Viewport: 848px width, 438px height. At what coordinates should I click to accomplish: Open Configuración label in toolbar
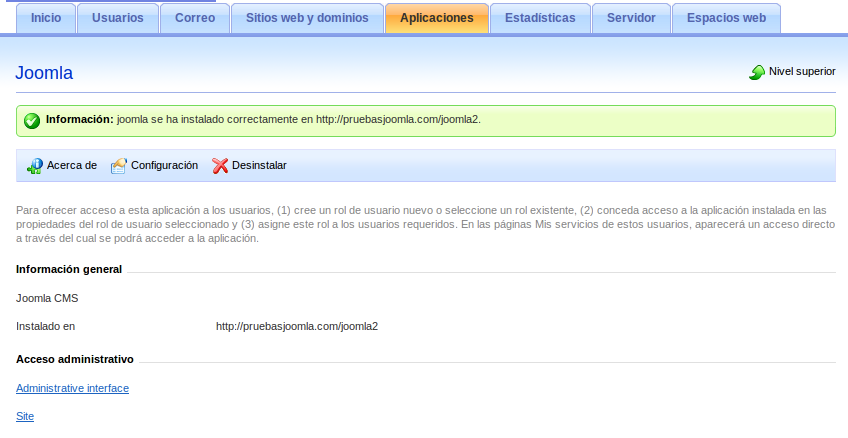pyautogui.click(x=164, y=165)
